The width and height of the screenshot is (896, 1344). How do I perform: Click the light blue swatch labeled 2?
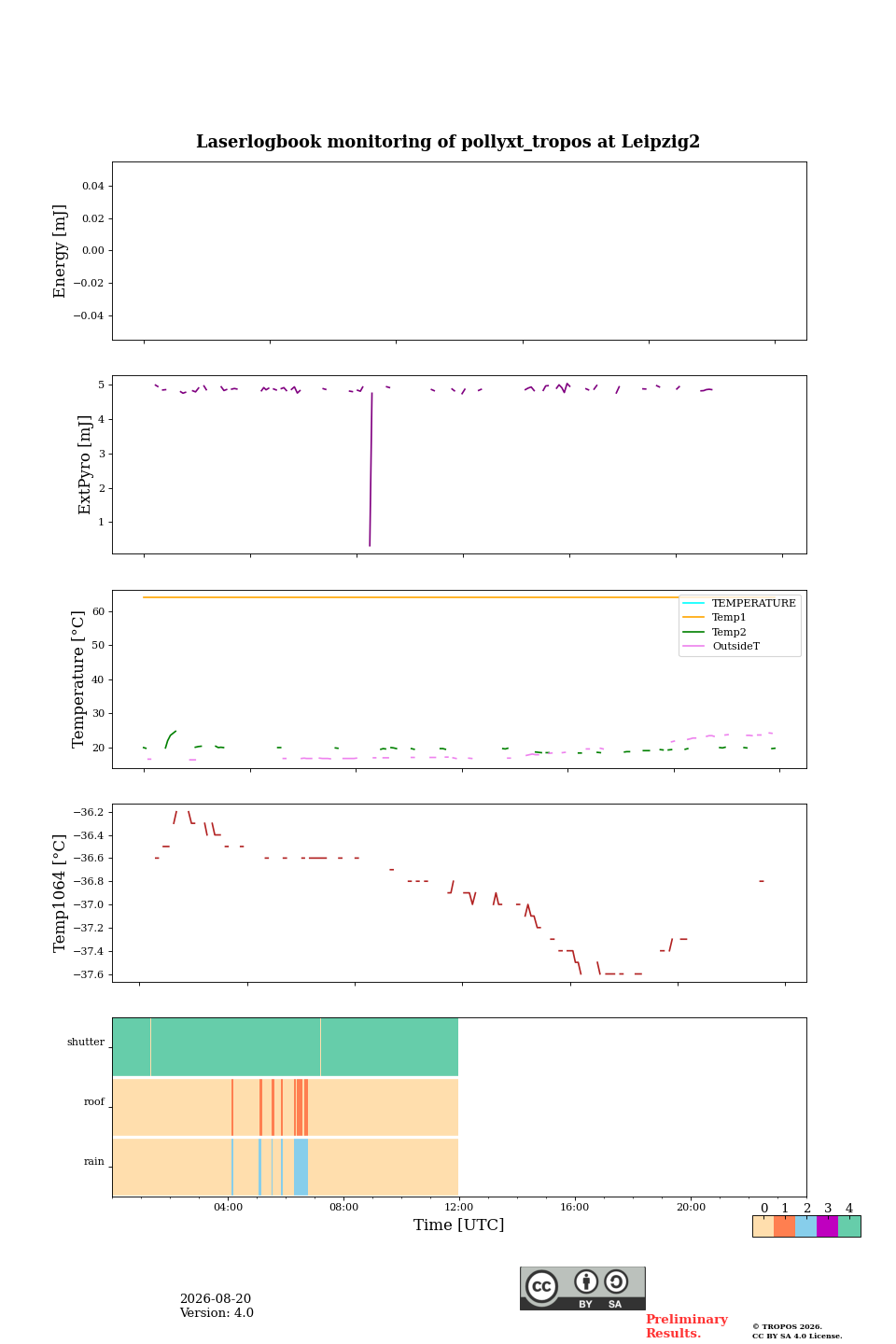806,1226
